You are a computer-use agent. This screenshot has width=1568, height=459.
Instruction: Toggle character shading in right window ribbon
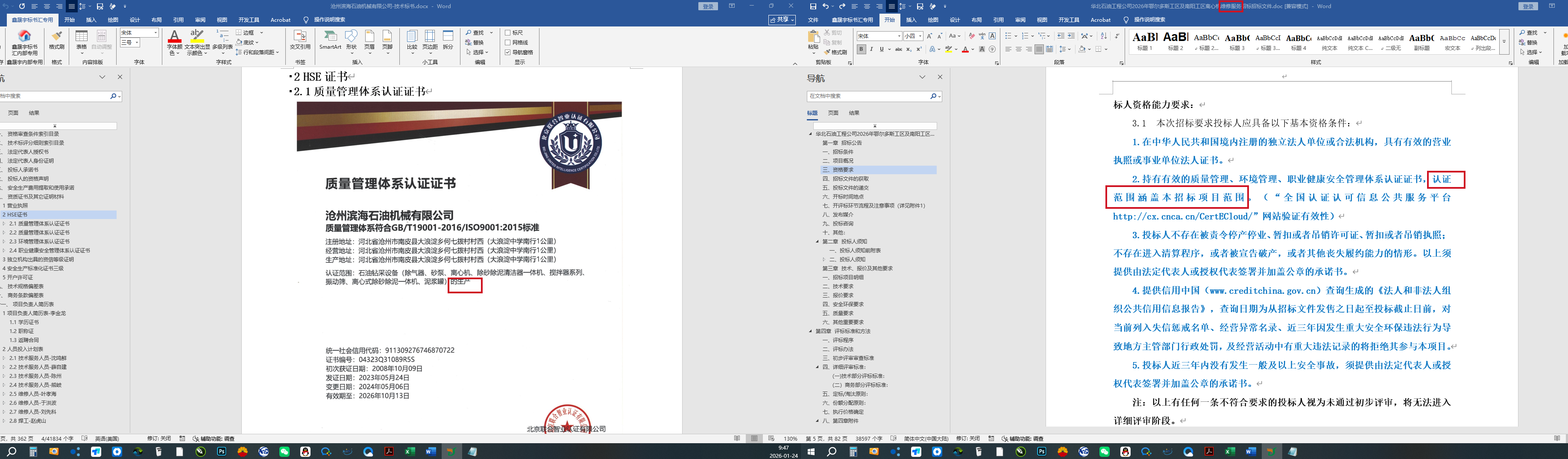(982, 49)
